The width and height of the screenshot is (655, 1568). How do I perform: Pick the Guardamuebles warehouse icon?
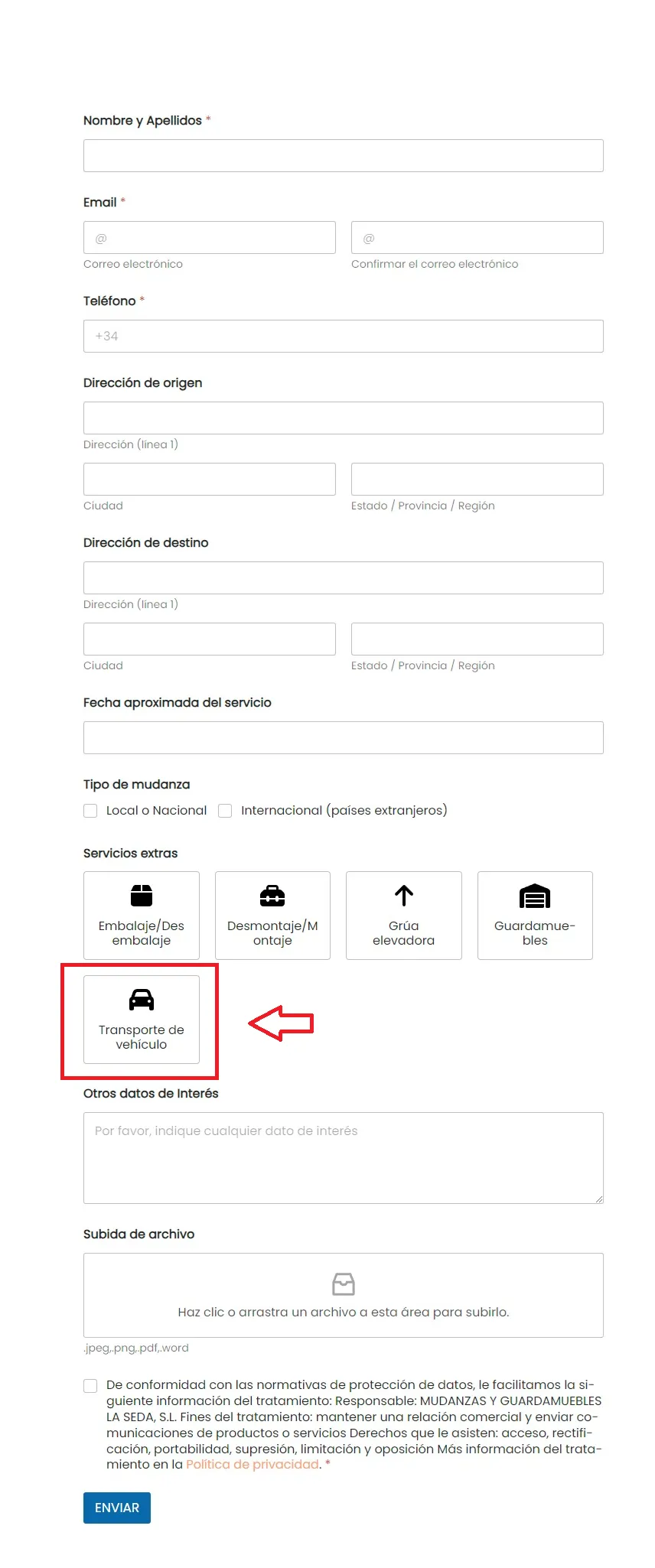(535, 896)
